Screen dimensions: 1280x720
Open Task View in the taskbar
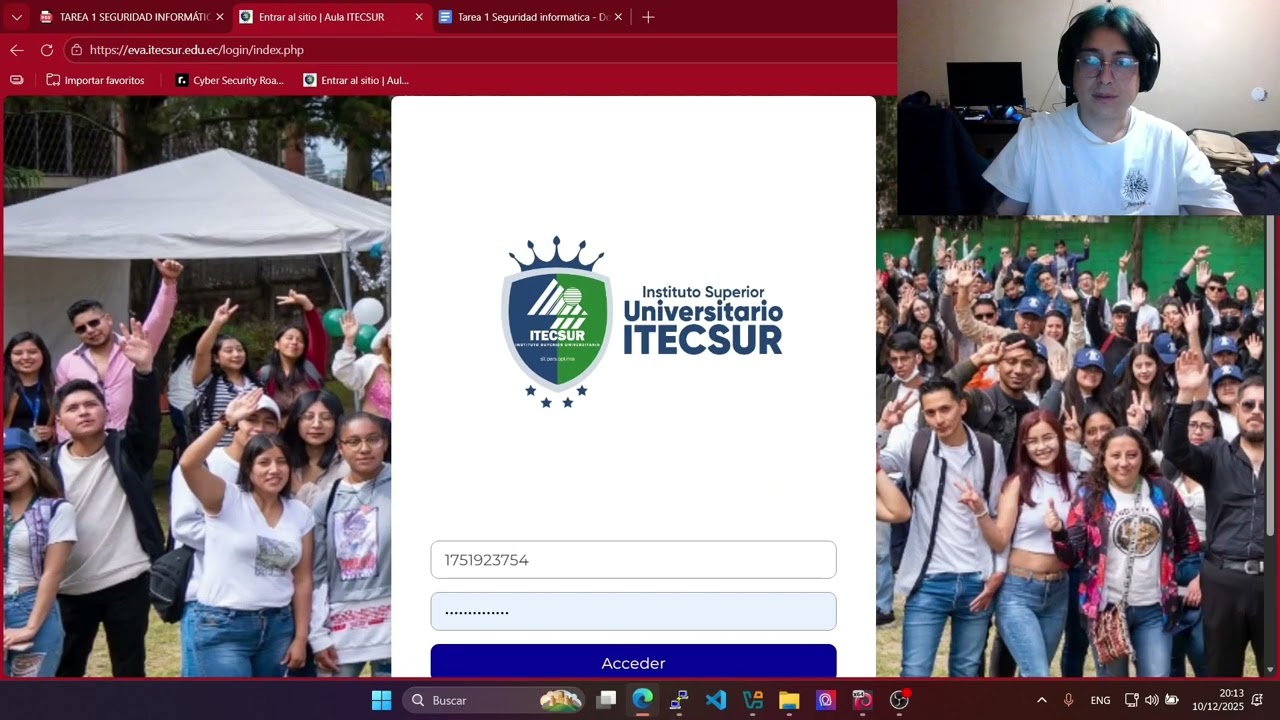pyautogui.click(x=606, y=700)
